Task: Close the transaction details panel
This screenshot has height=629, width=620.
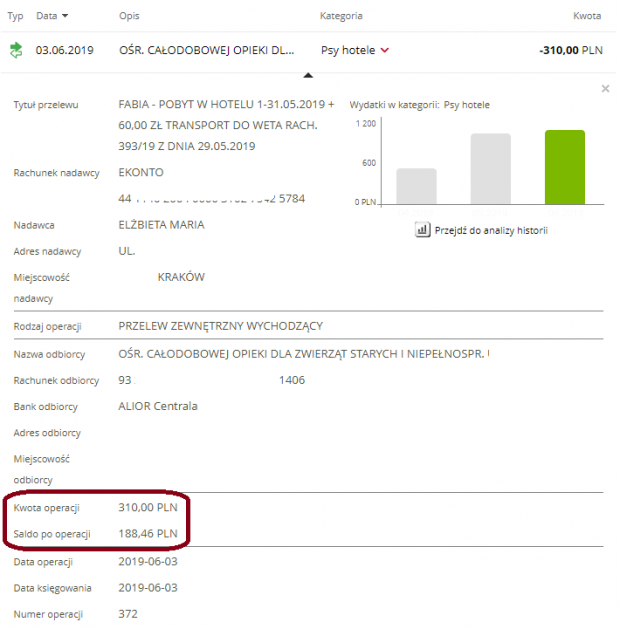Action: [605, 89]
